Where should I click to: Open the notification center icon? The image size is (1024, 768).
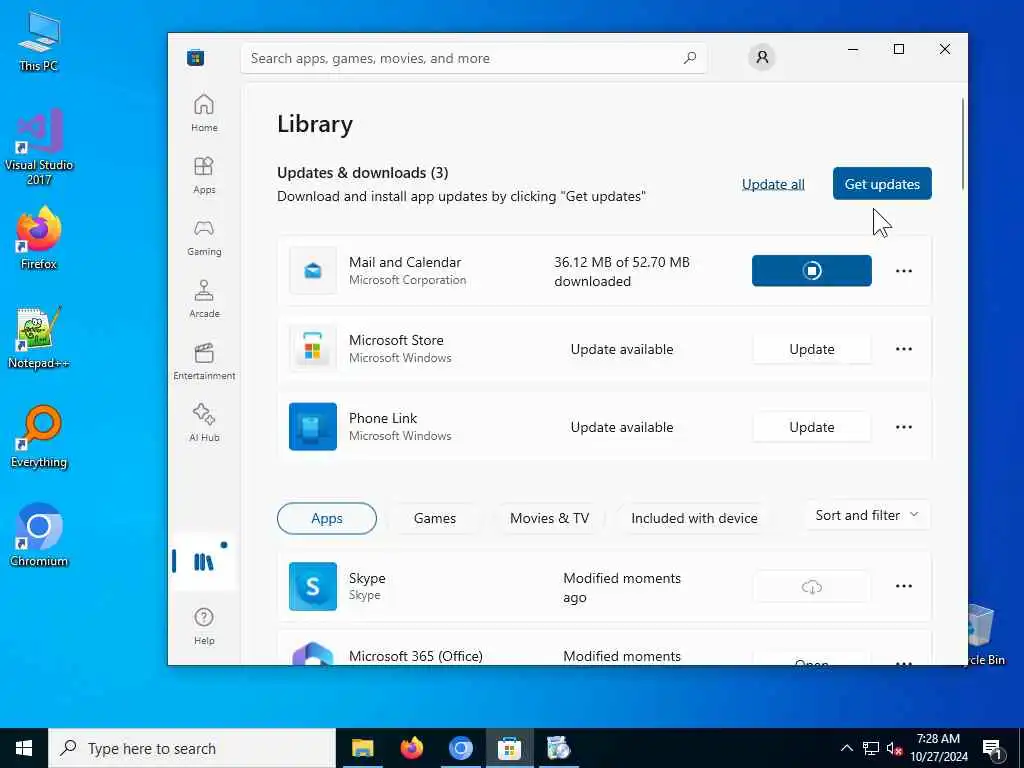click(x=992, y=749)
